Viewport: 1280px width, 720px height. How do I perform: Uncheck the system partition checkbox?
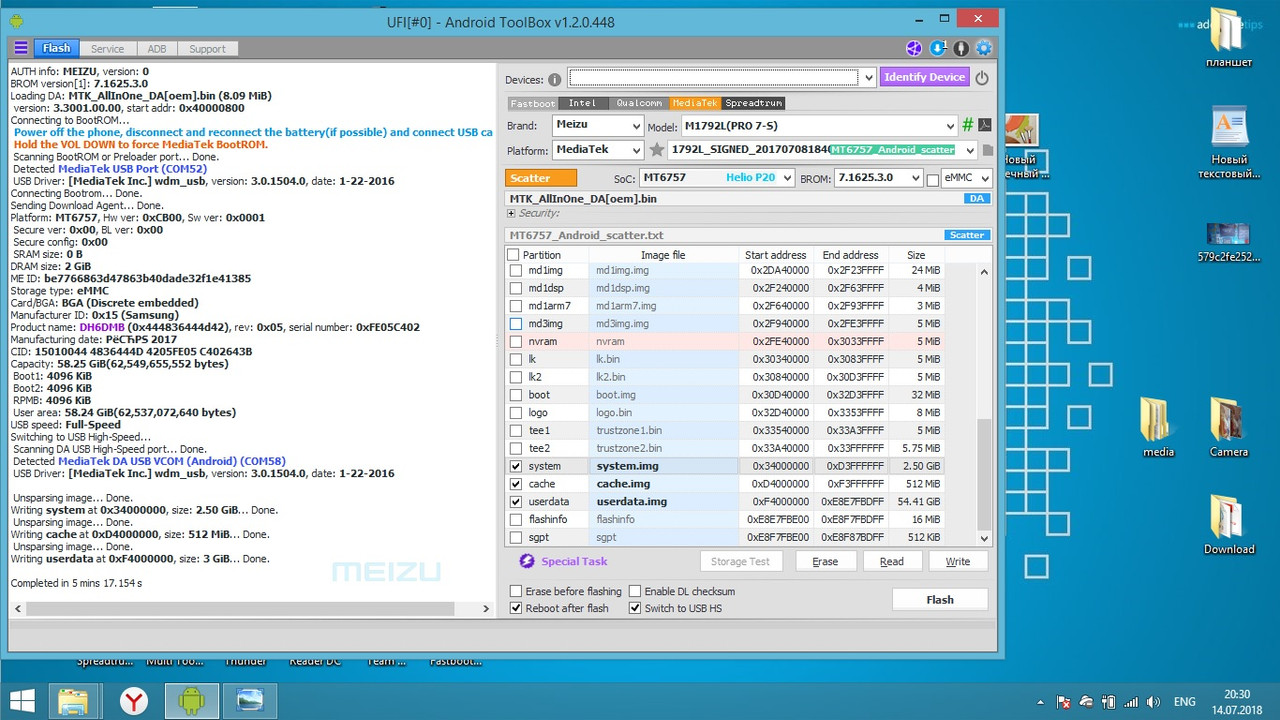pos(516,466)
